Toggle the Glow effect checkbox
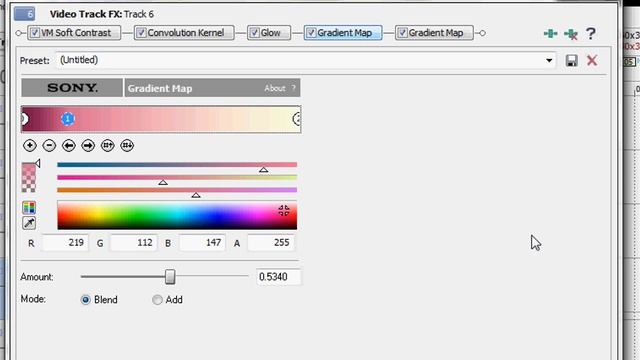The height and width of the screenshot is (360, 640). [254, 33]
